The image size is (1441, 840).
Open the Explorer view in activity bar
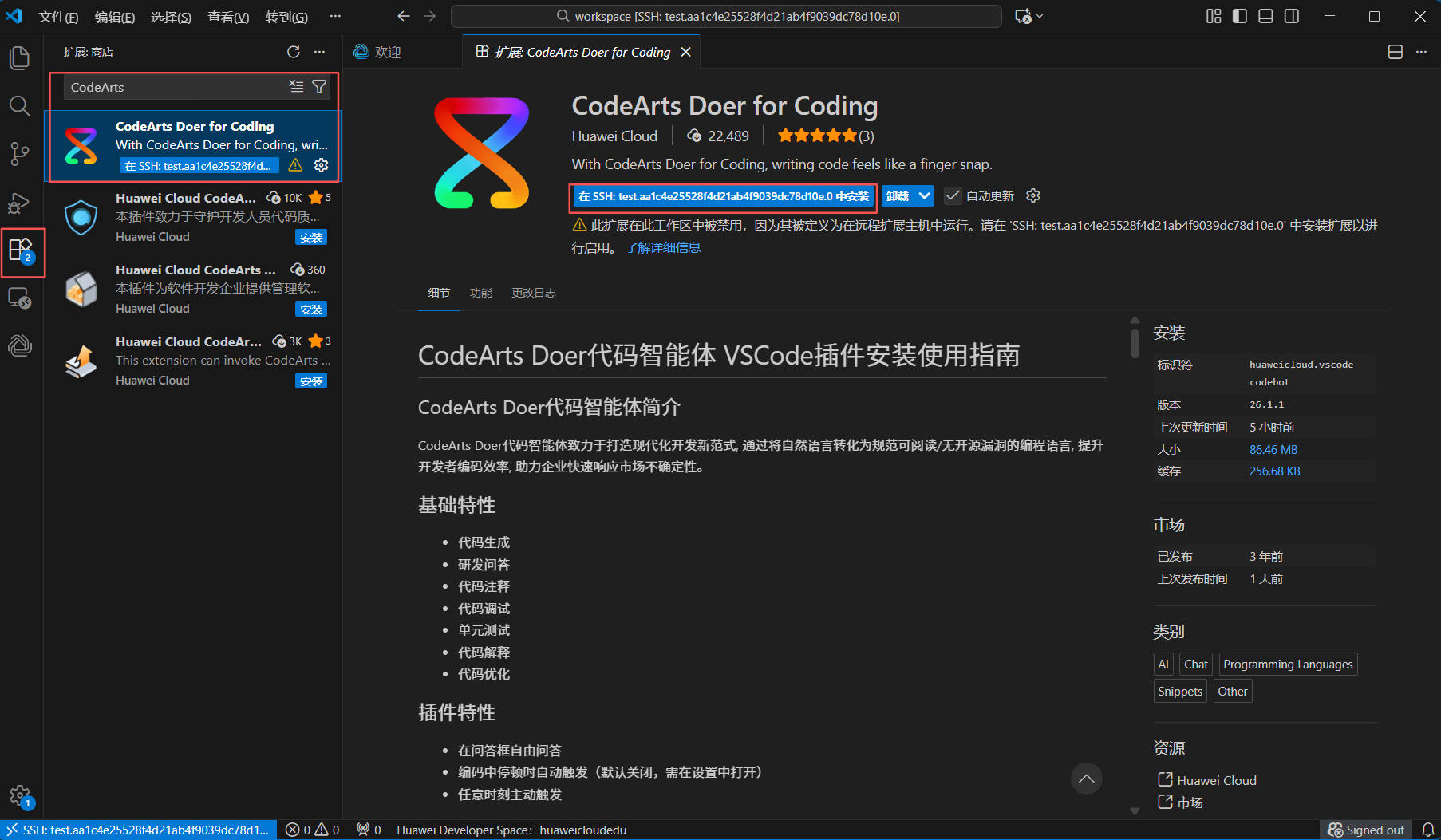pyautogui.click(x=20, y=57)
